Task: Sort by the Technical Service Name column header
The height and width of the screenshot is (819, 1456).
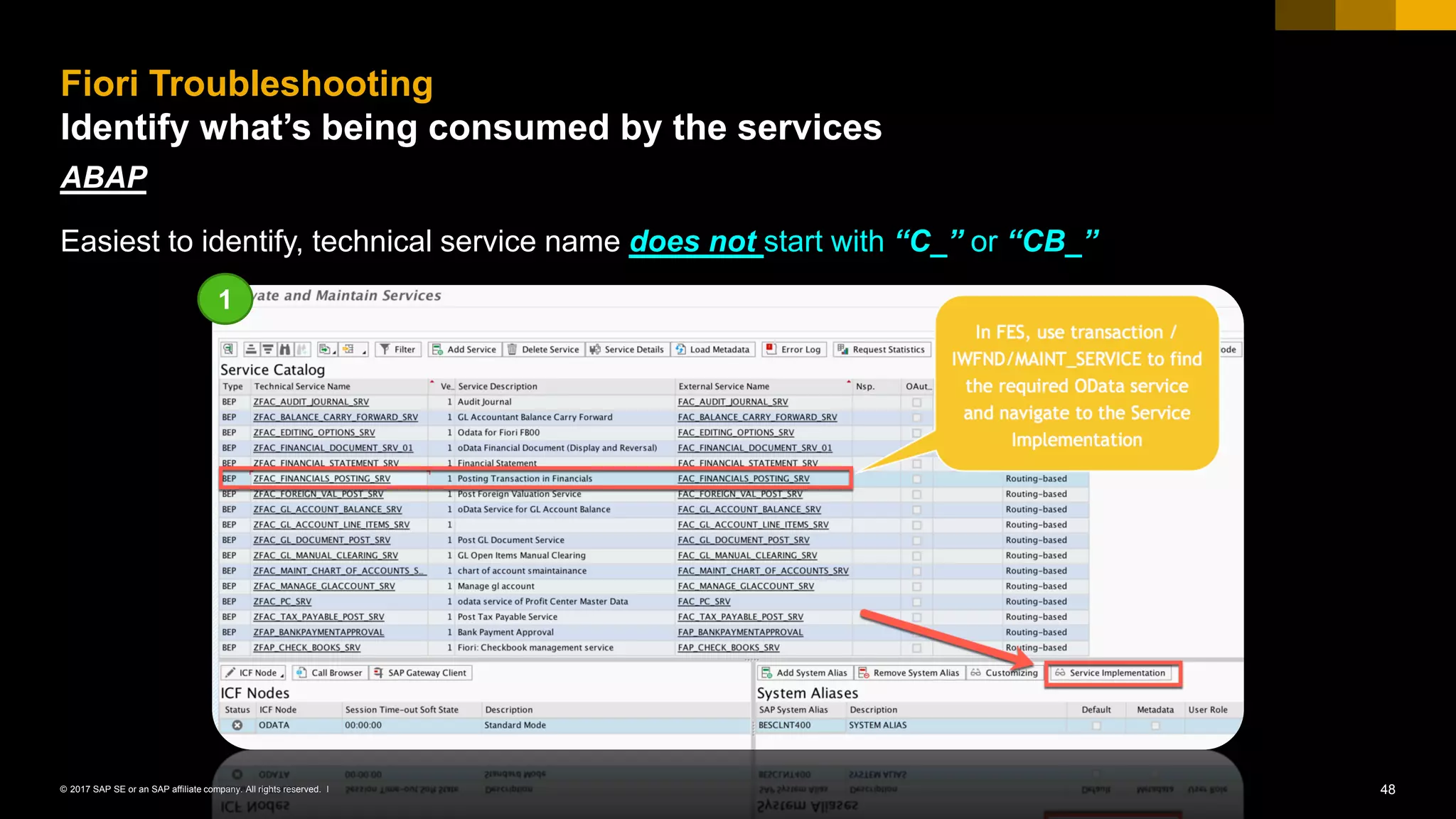Action: pyautogui.click(x=340, y=386)
